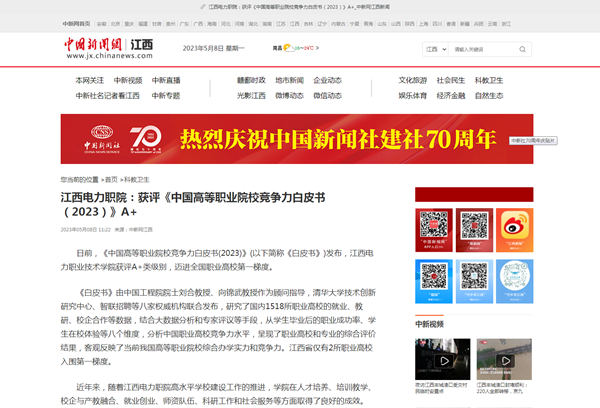
Task: Click the 中新社70周年 tooltip label
Action: (x=533, y=141)
